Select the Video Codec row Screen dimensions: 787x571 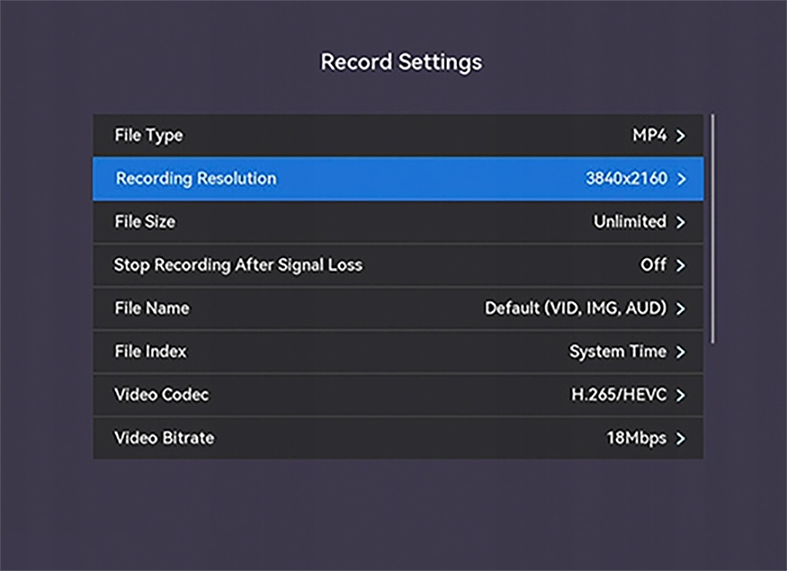pos(162,394)
